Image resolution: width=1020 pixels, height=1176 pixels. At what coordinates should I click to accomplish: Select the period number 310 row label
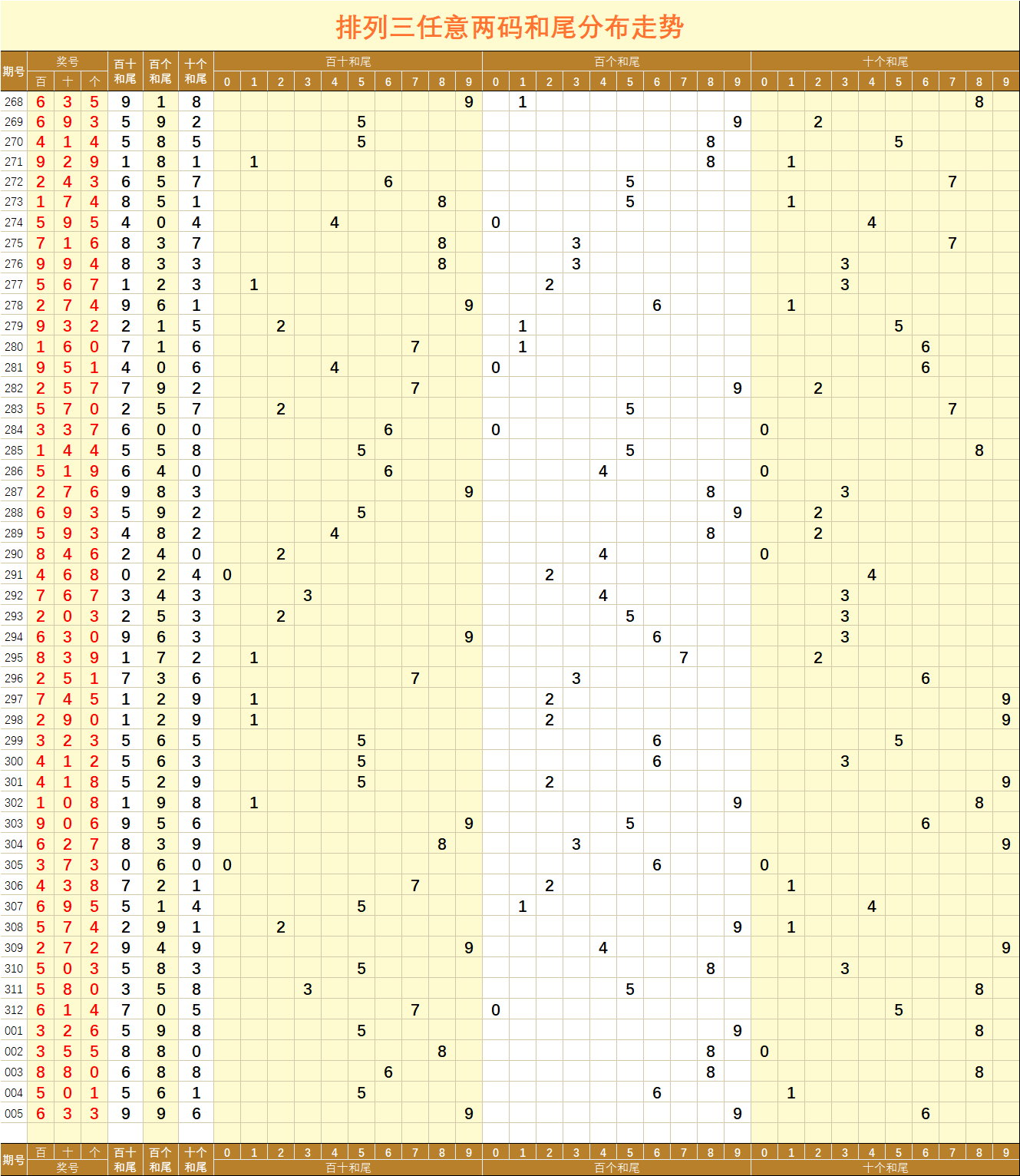point(14,969)
